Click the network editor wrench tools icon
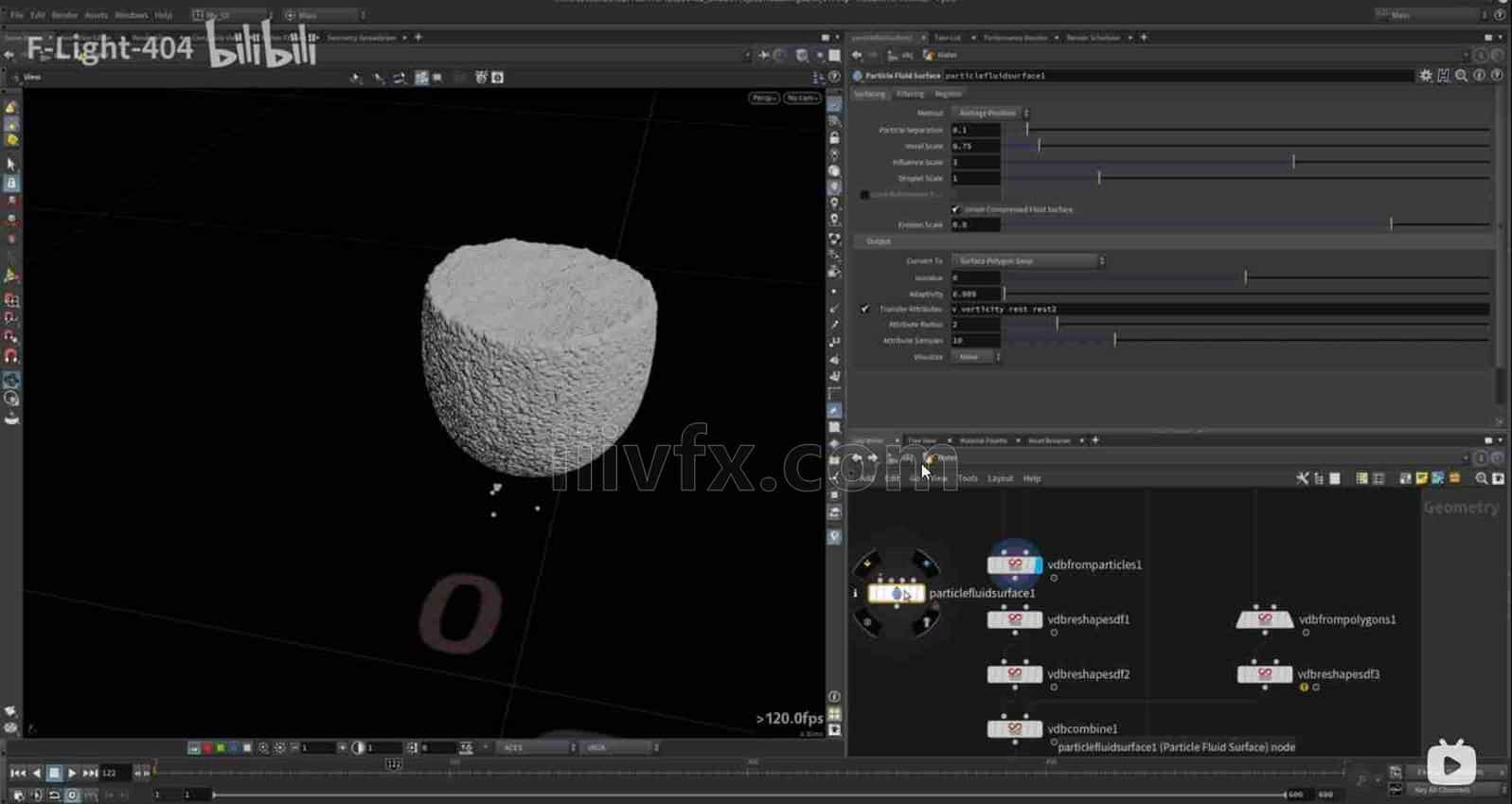This screenshot has width=1512, height=804. click(1302, 479)
